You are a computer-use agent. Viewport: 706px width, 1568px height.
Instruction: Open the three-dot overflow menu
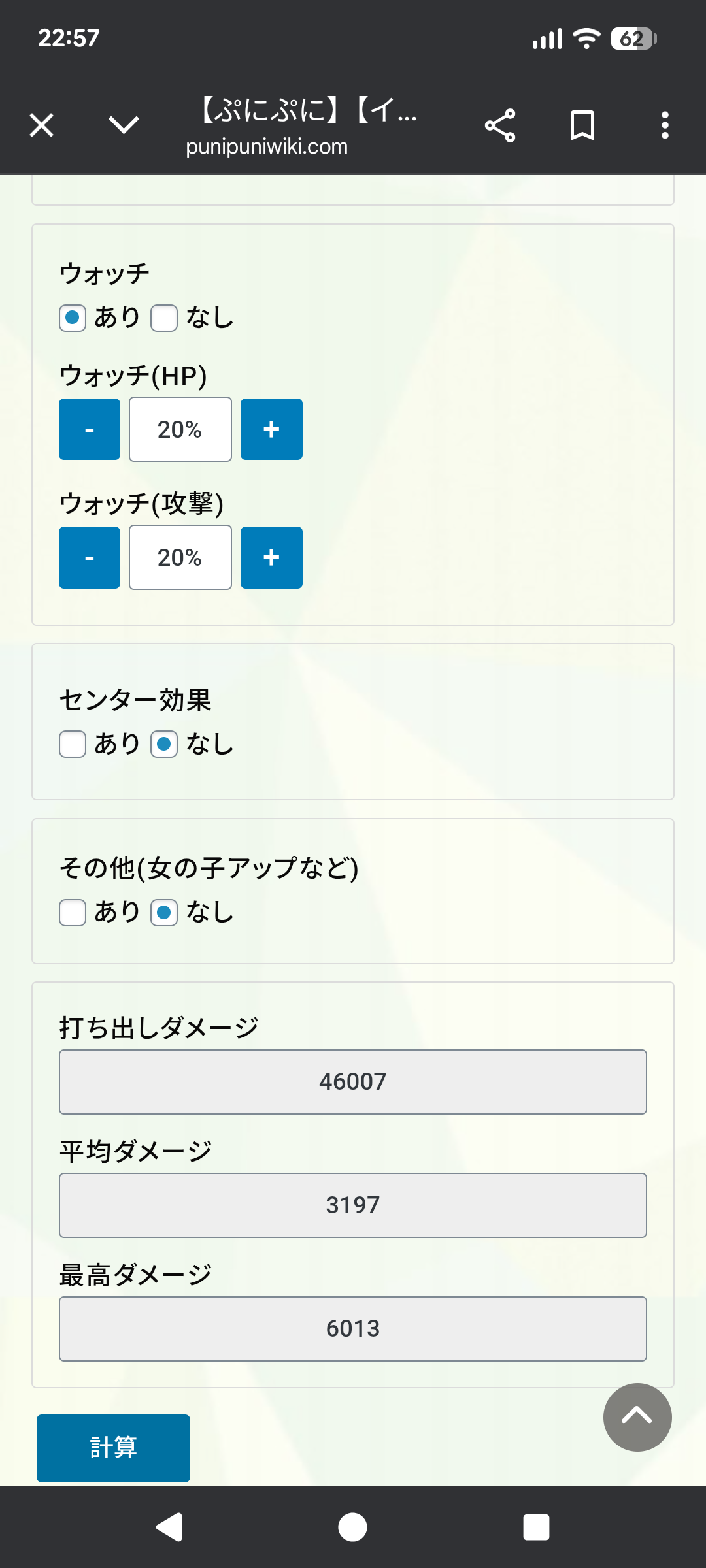tap(665, 125)
